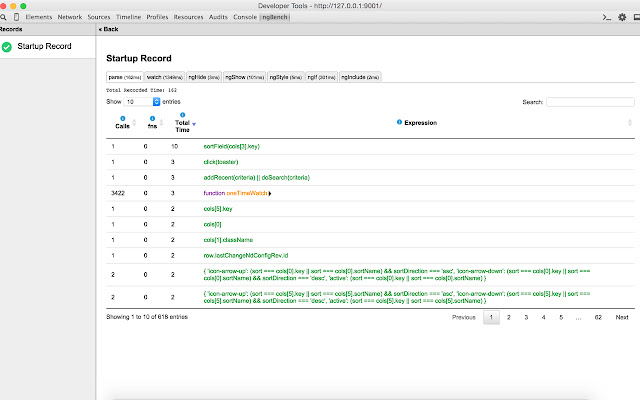The height and width of the screenshot is (400, 640).
Task: Open the Elements panel tab
Action: click(x=39, y=17)
